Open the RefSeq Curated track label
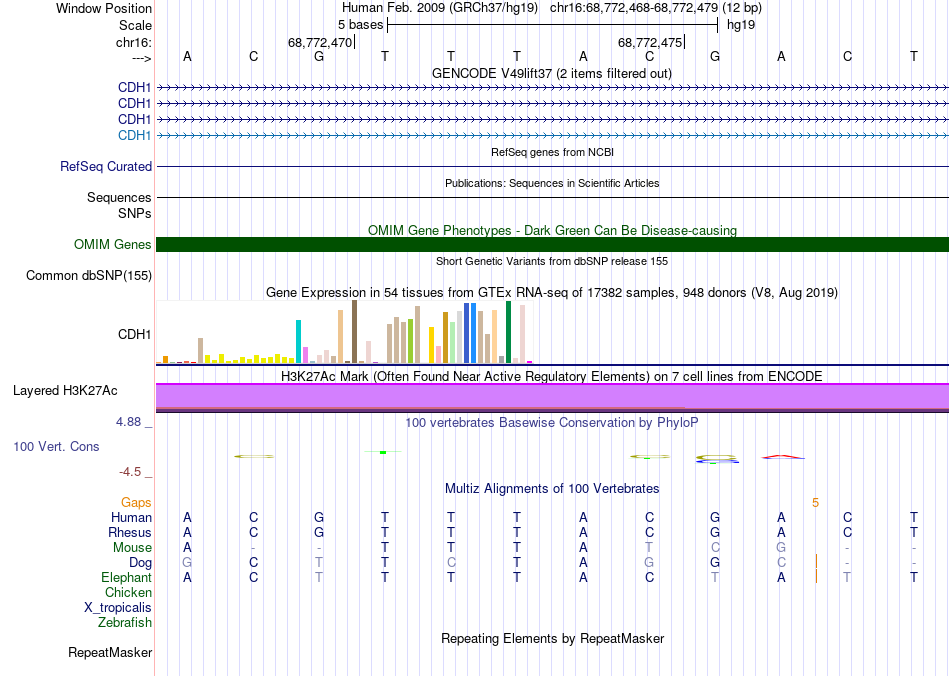This screenshot has width=950, height=676. pos(106,167)
